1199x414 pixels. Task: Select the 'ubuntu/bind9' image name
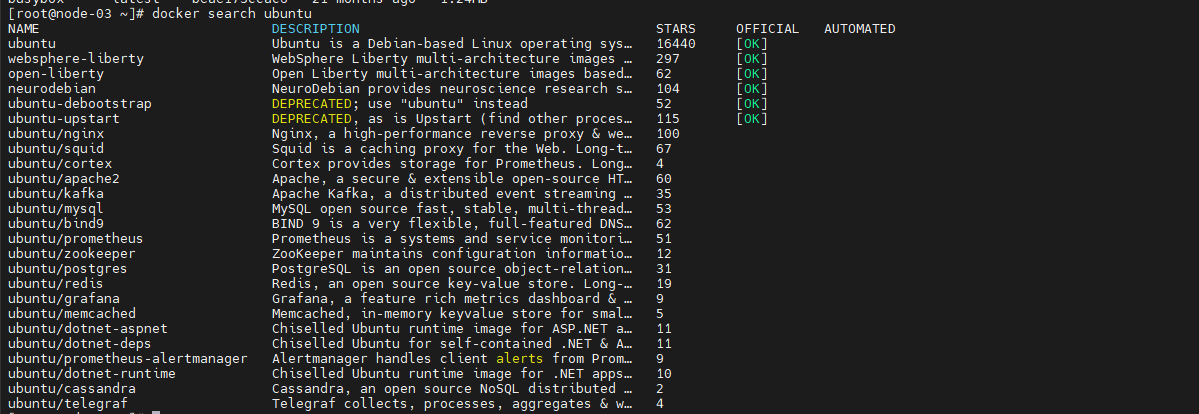(56, 223)
